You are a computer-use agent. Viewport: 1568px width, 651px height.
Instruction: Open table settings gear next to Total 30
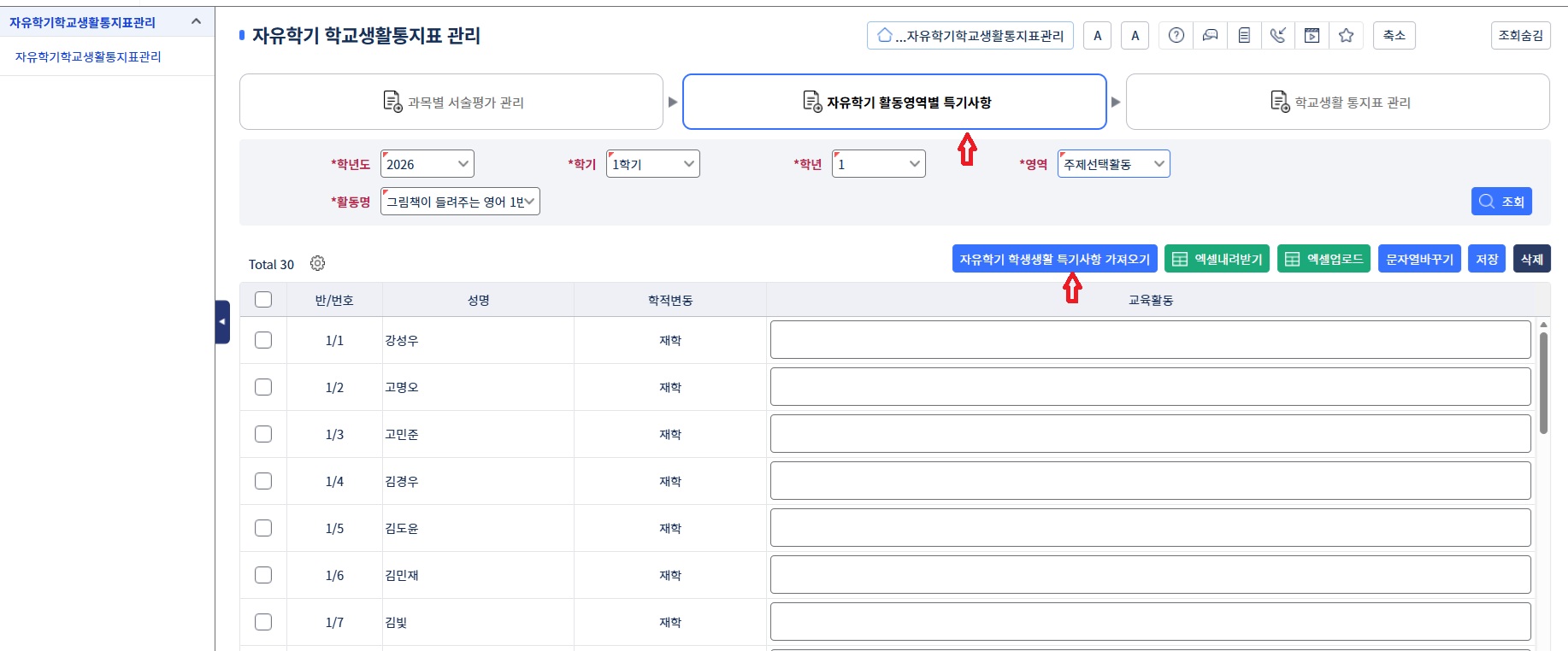(x=317, y=263)
